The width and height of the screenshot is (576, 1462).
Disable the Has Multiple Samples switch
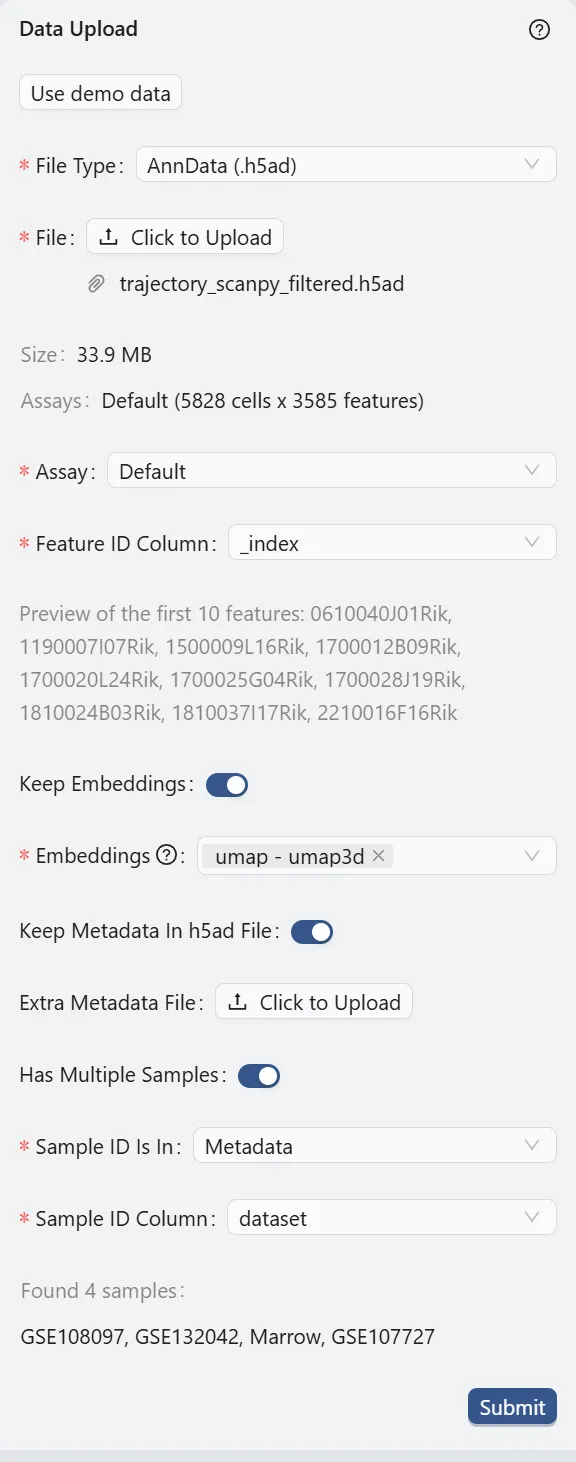pyautogui.click(x=260, y=1075)
